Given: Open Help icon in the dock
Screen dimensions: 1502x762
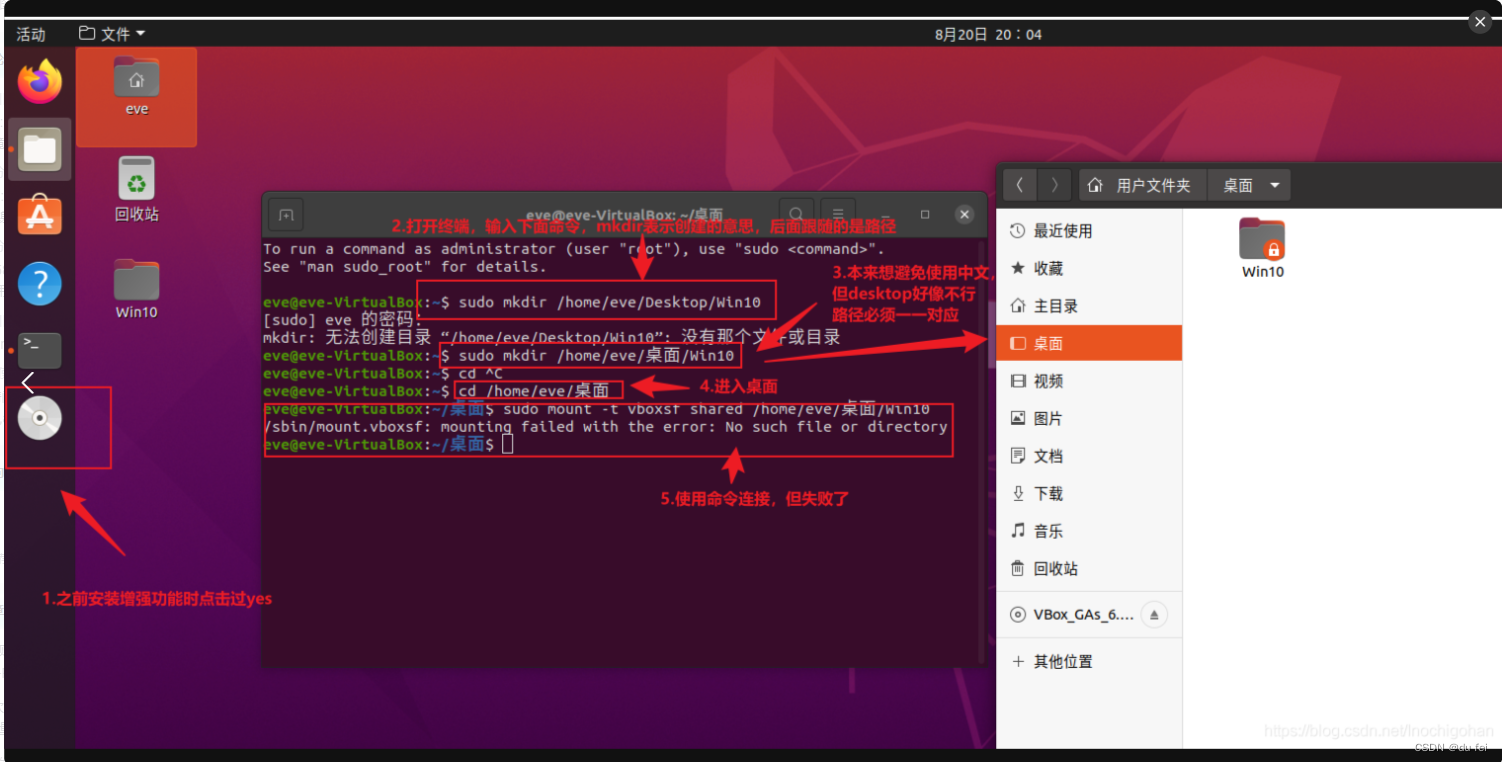Looking at the screenshot, I should [40, 284].
